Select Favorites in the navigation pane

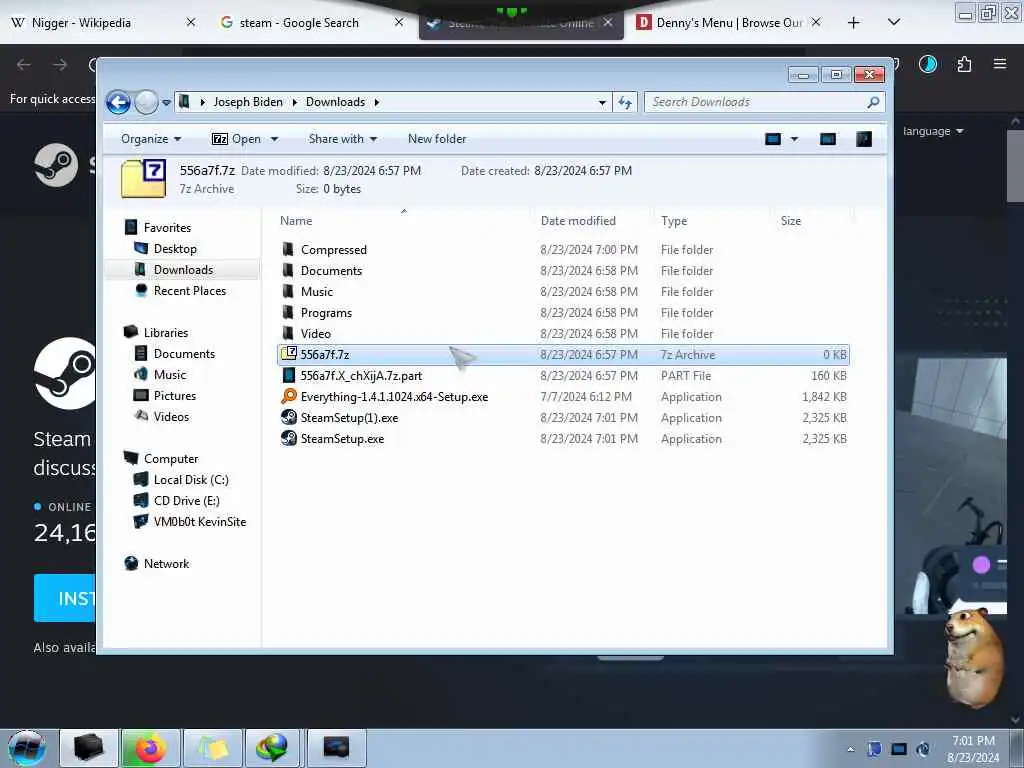point(167,228)
